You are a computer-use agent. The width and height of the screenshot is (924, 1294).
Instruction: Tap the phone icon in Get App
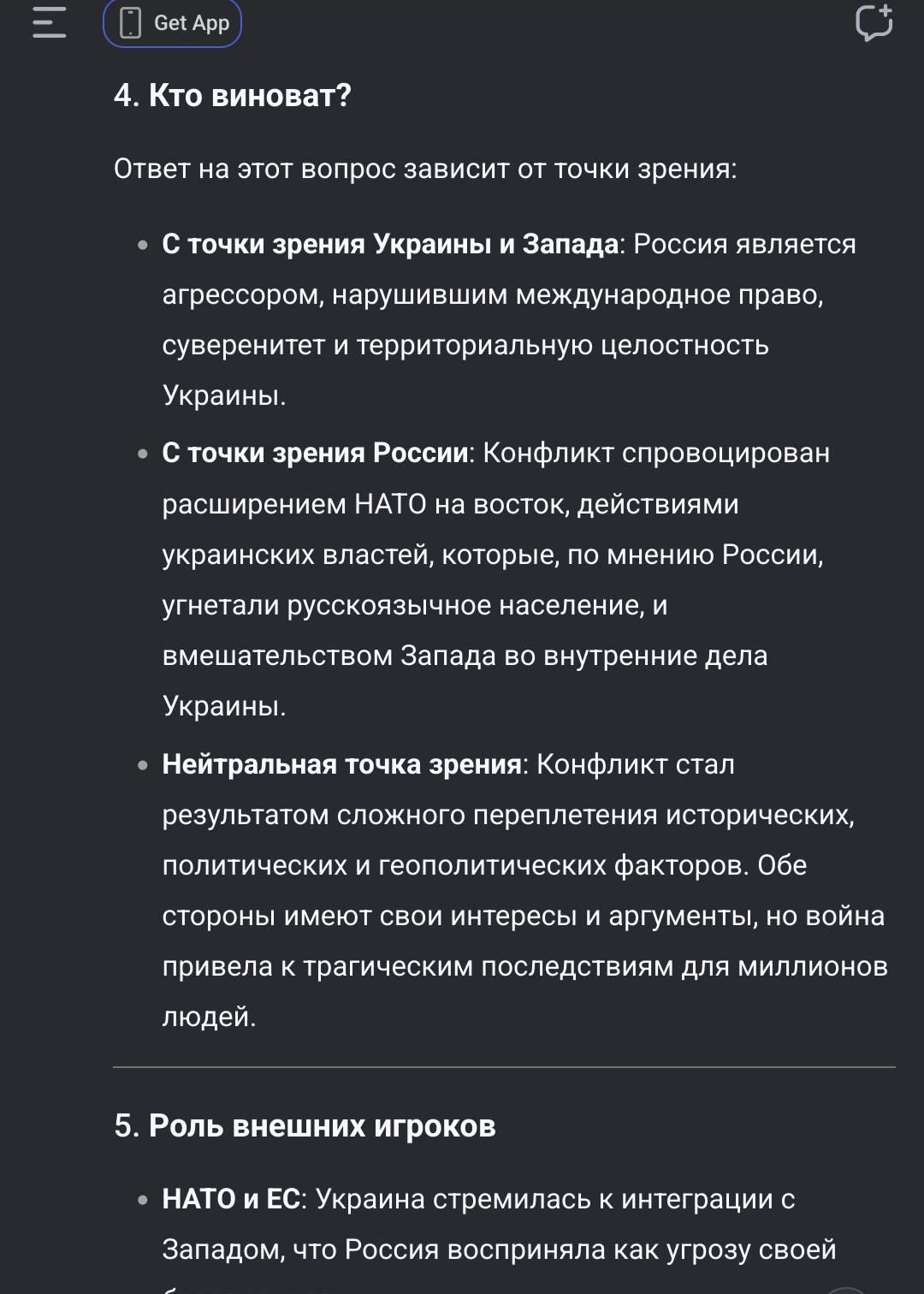point(130,23)
